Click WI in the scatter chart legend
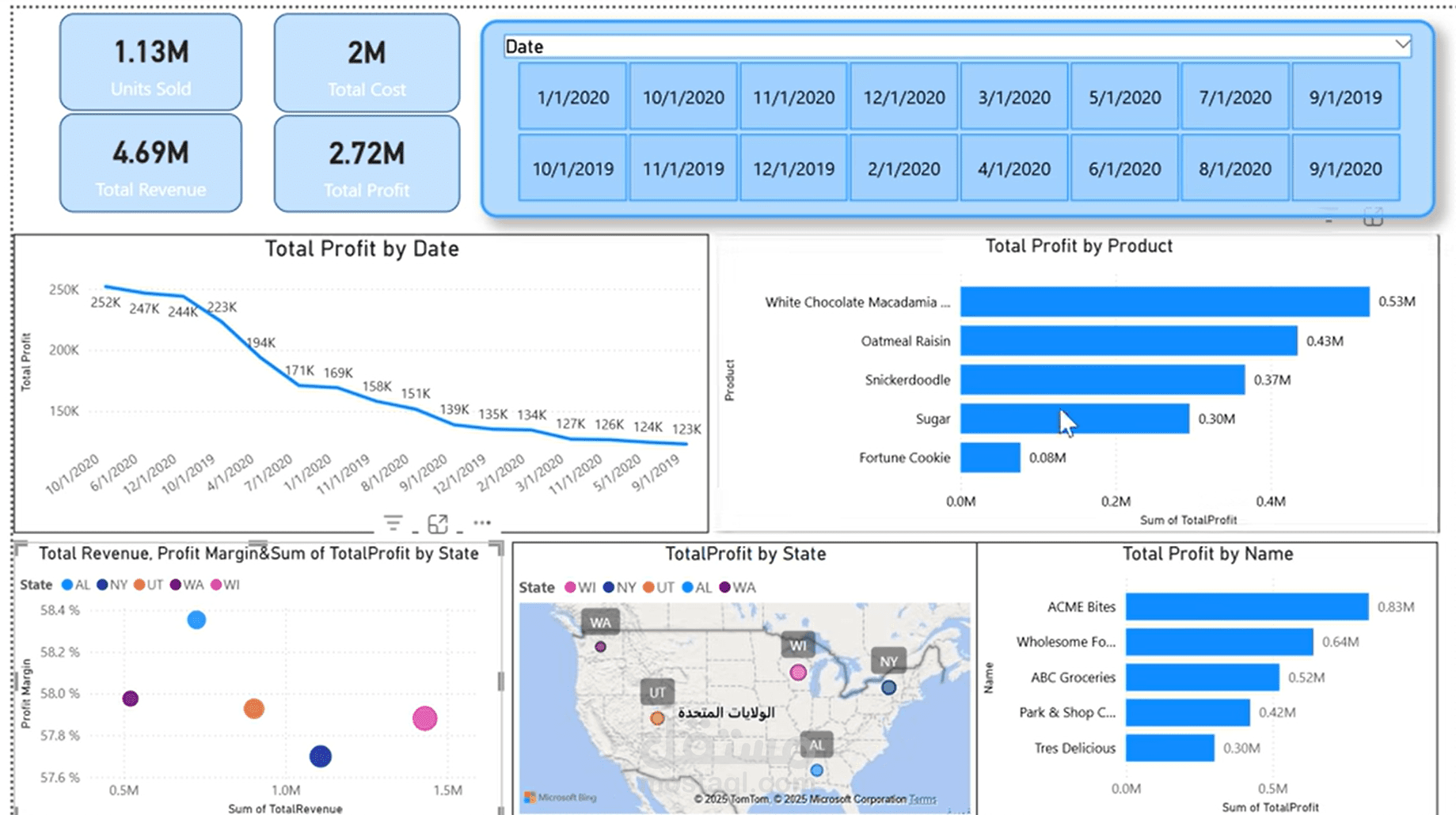 225,585
